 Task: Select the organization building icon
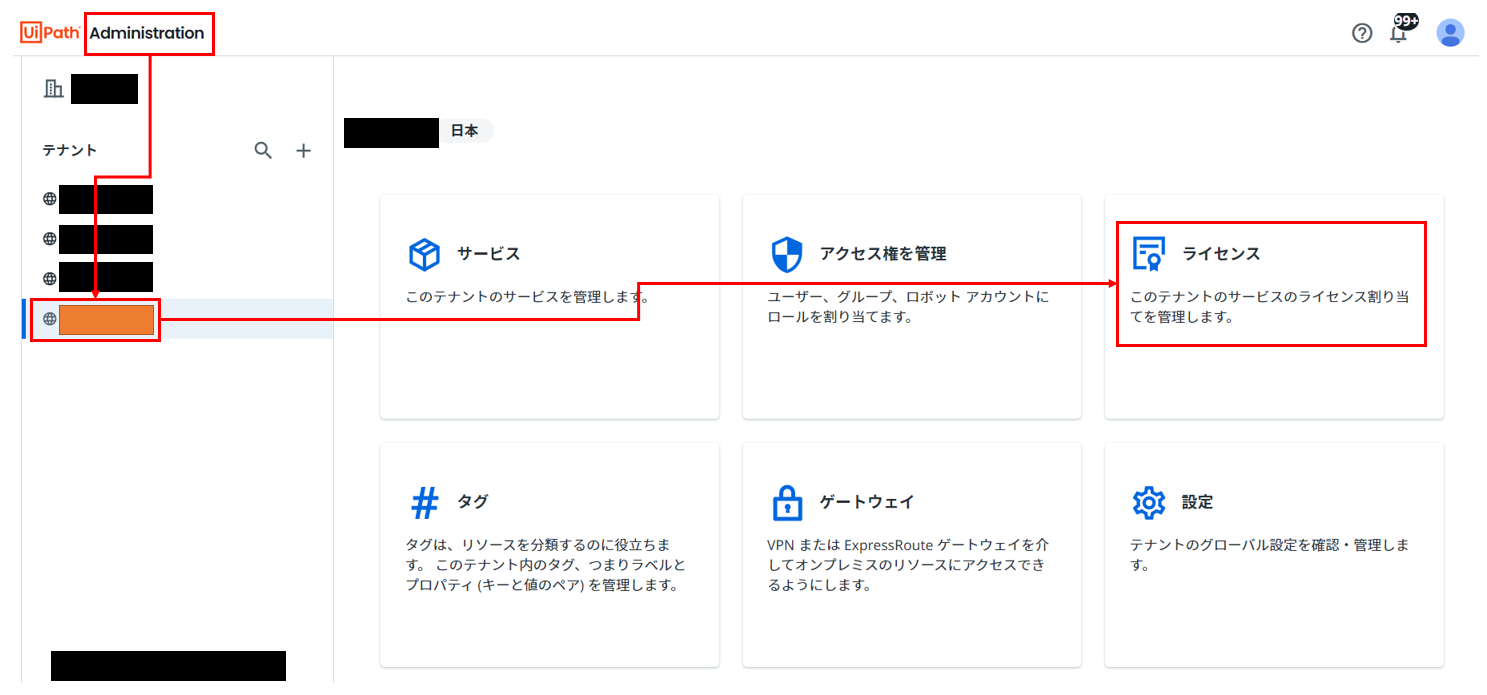(53, 89)
